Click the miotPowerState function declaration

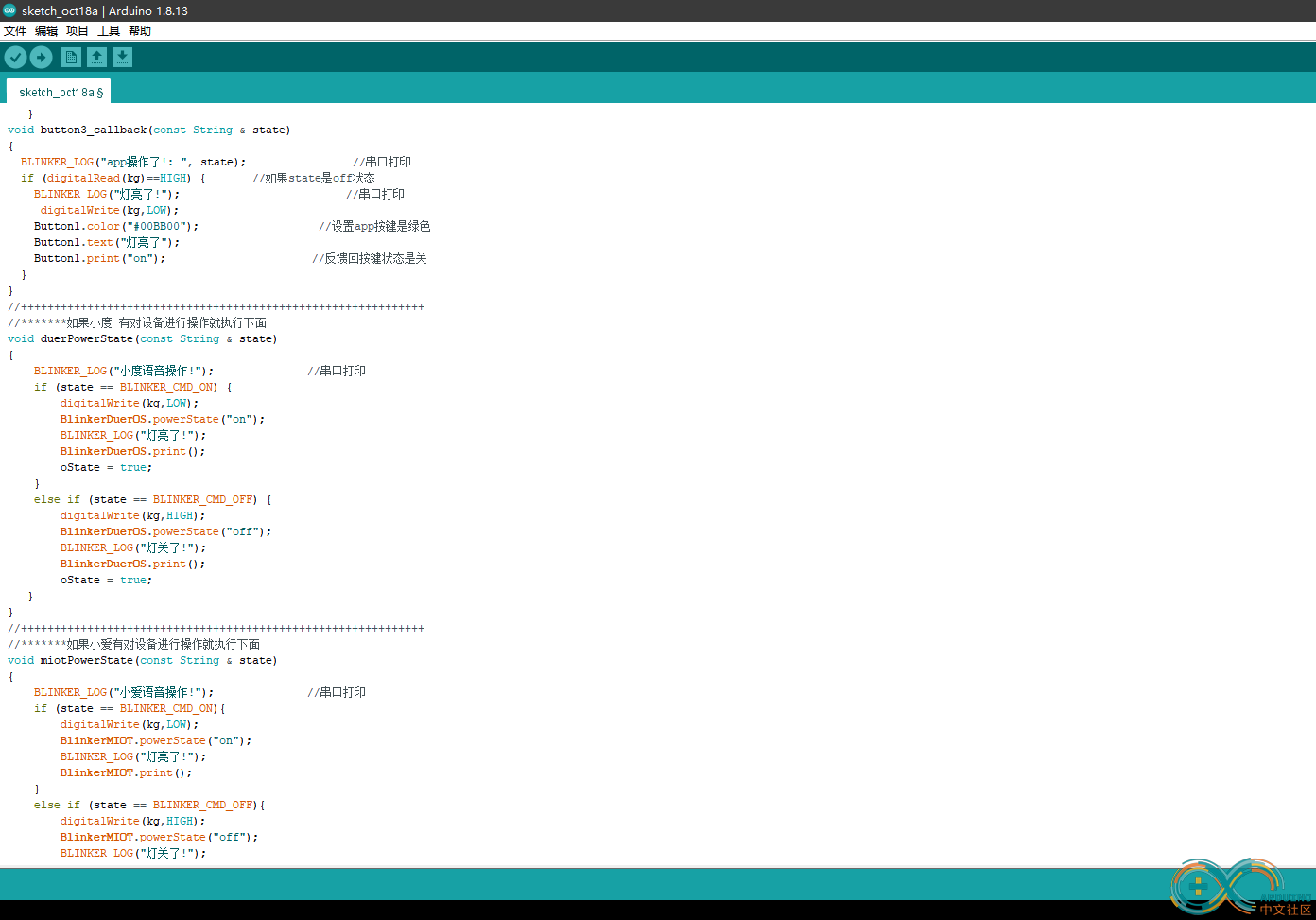(143, 661)
